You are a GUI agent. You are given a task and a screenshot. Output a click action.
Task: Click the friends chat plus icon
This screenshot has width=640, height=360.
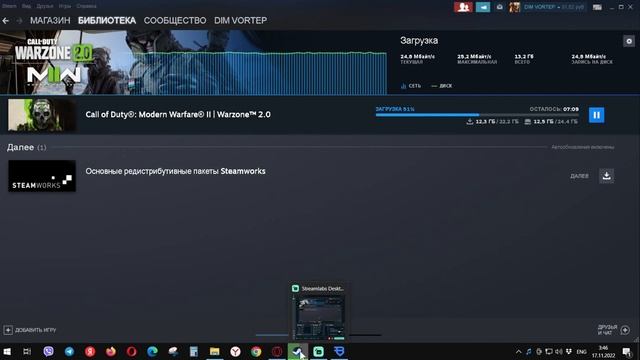pyautogui.click(x=625, y=330)
